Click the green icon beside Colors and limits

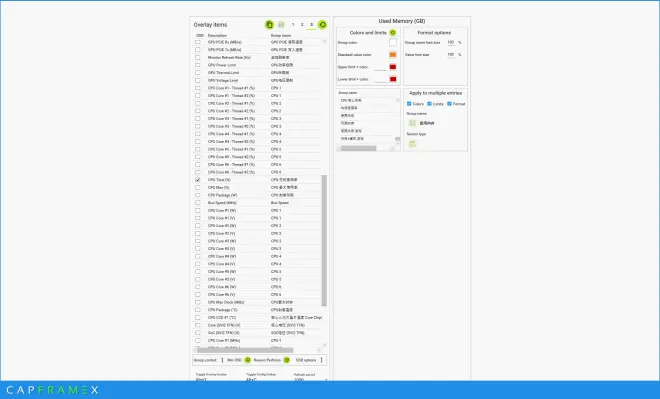tap(392, 32)
